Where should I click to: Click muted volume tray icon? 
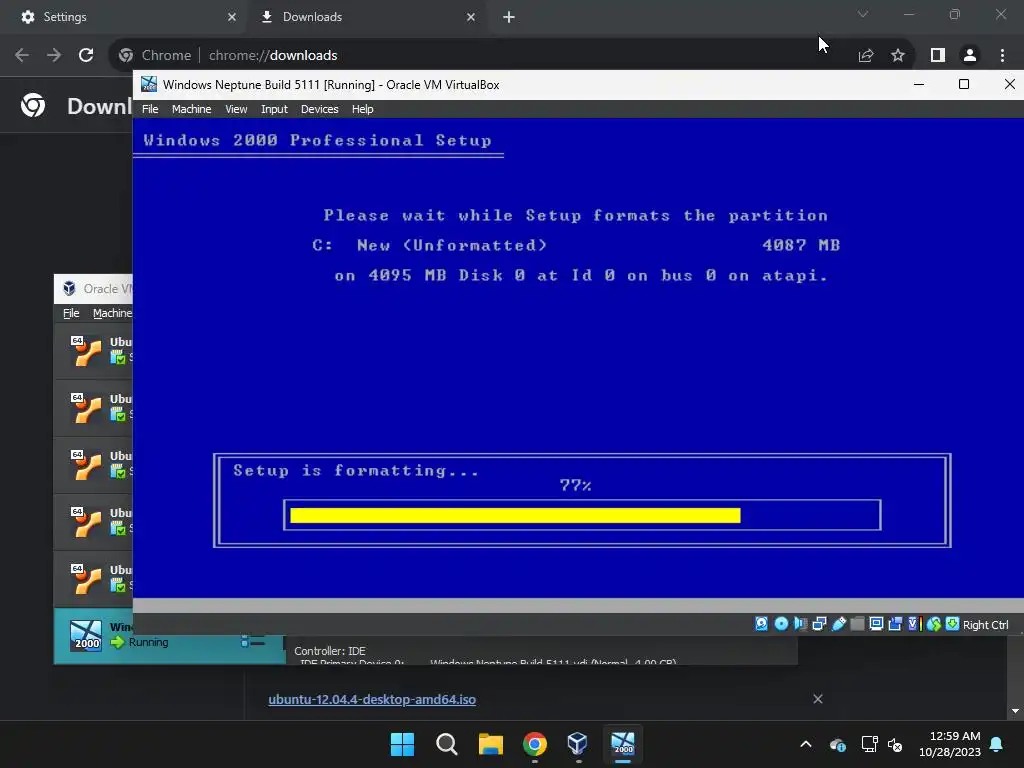[895, 744]
